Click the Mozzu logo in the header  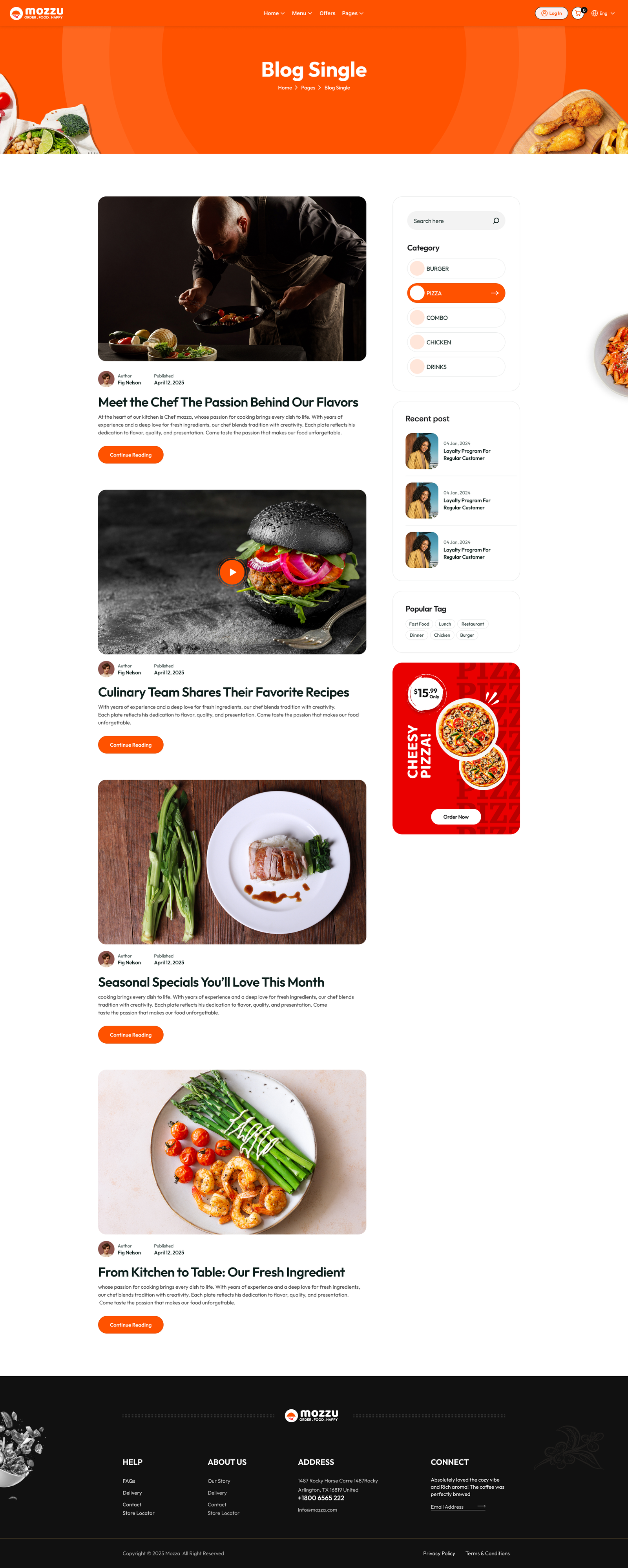coord(37,13)
